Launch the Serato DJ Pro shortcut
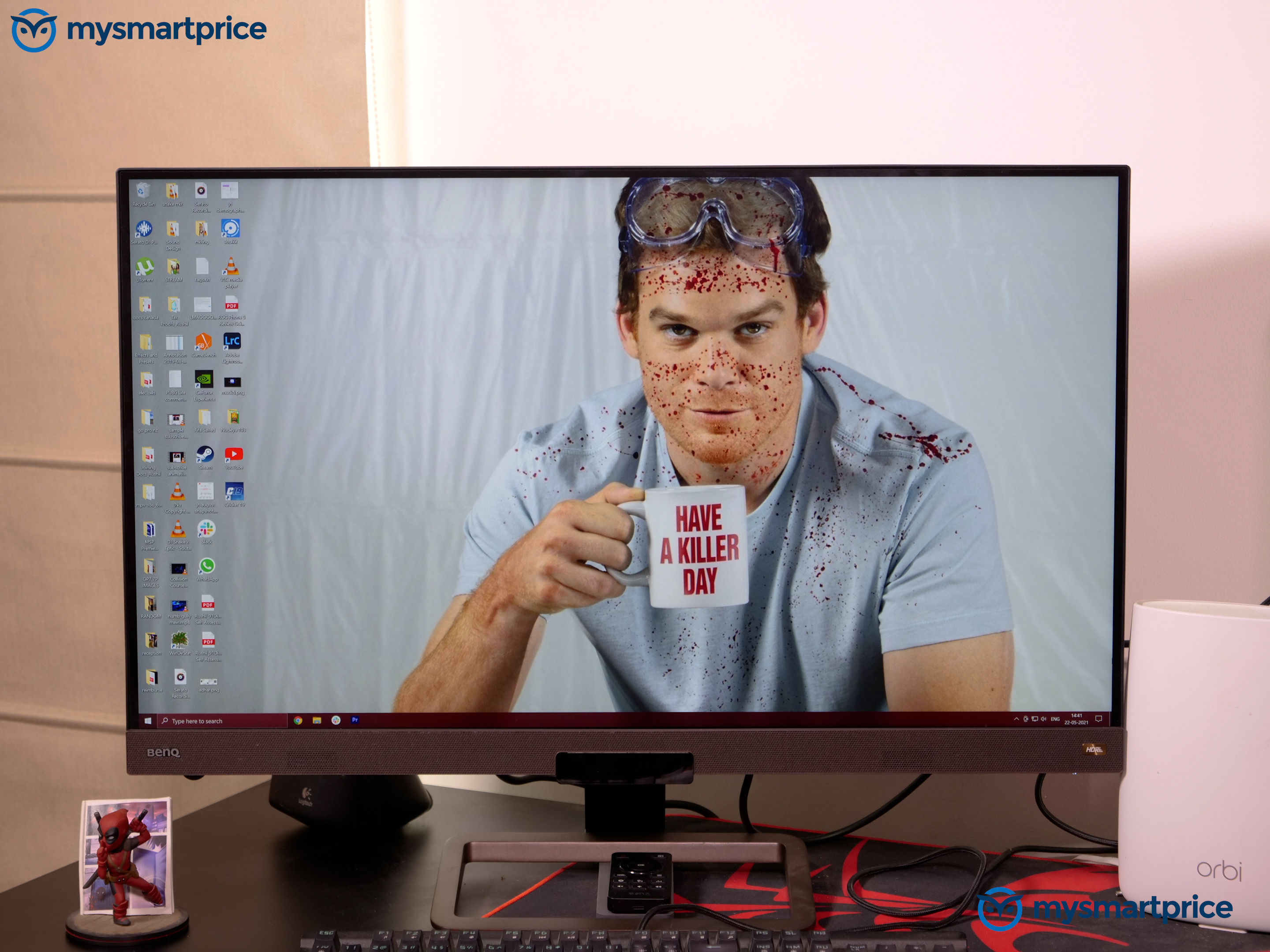The image size is (1270, 952). pyautogui.click(x=144, y=232)
